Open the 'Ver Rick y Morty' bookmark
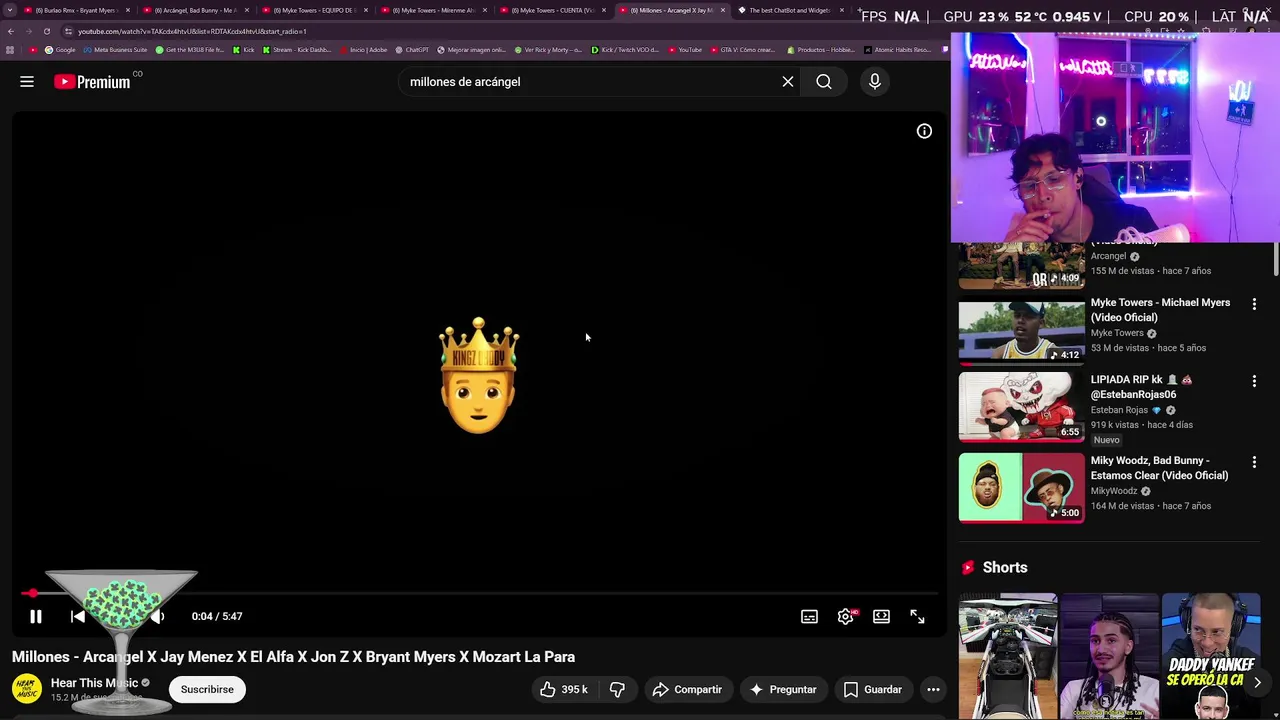Image resolution: width=1280 pixels, height=720 pixels. coord(548,50)
